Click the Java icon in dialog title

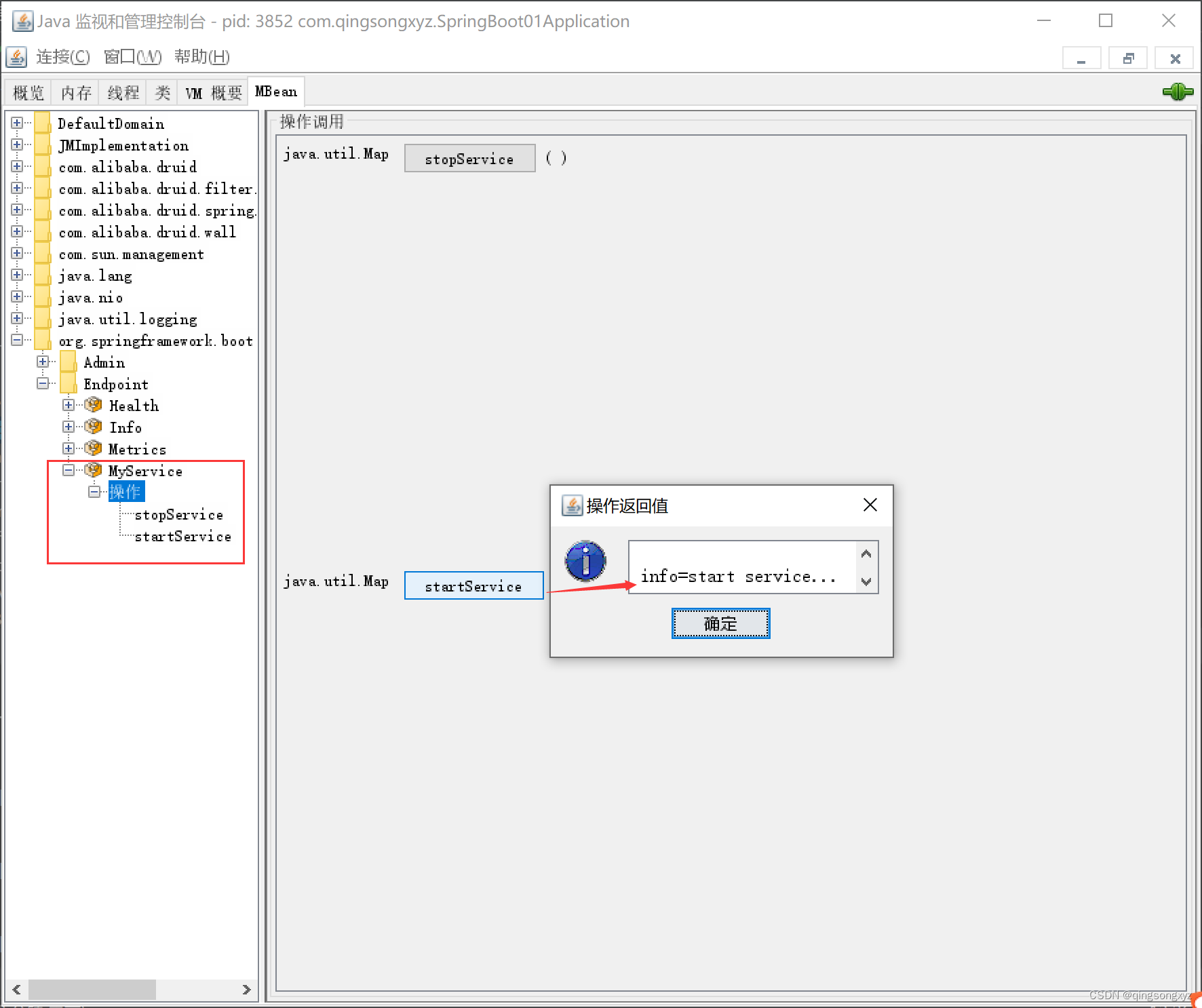coord(572,505)
